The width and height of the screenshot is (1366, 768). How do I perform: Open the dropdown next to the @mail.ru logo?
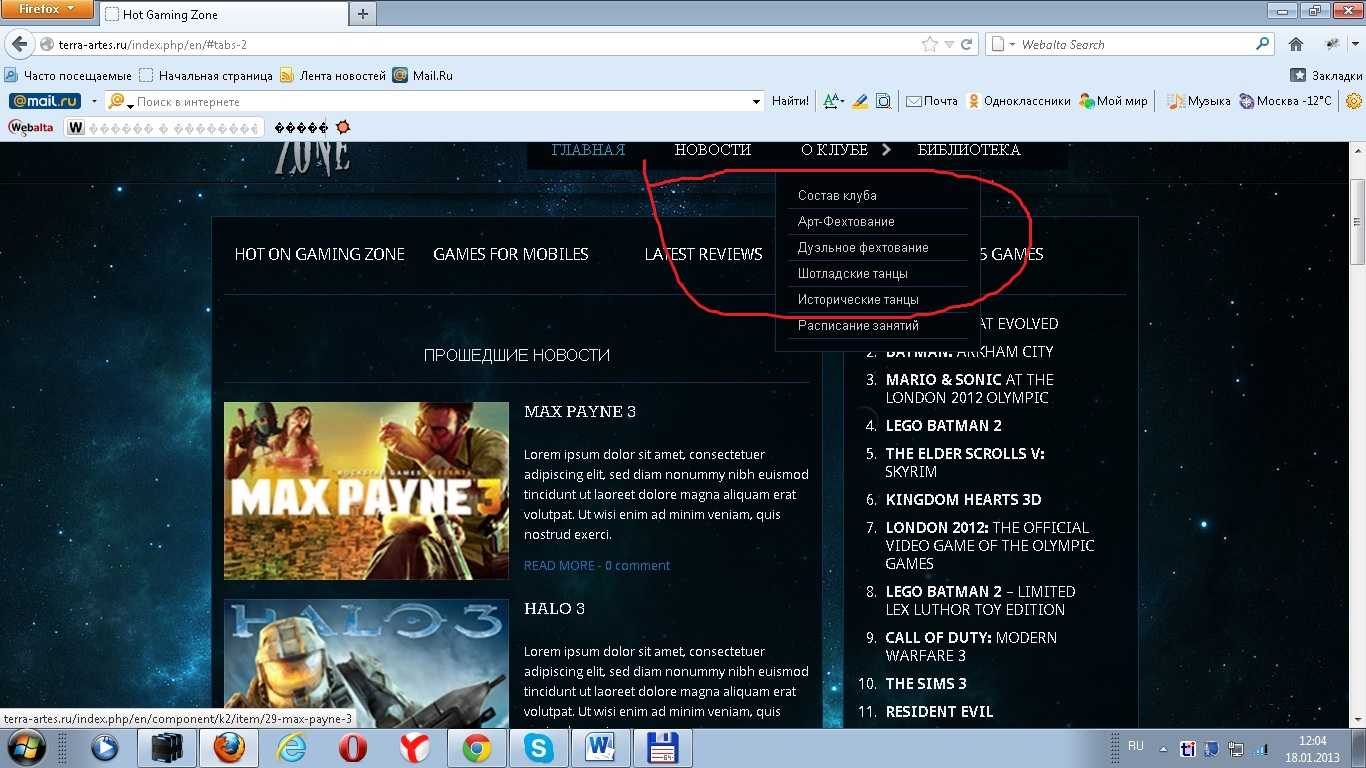click(94, 101)
